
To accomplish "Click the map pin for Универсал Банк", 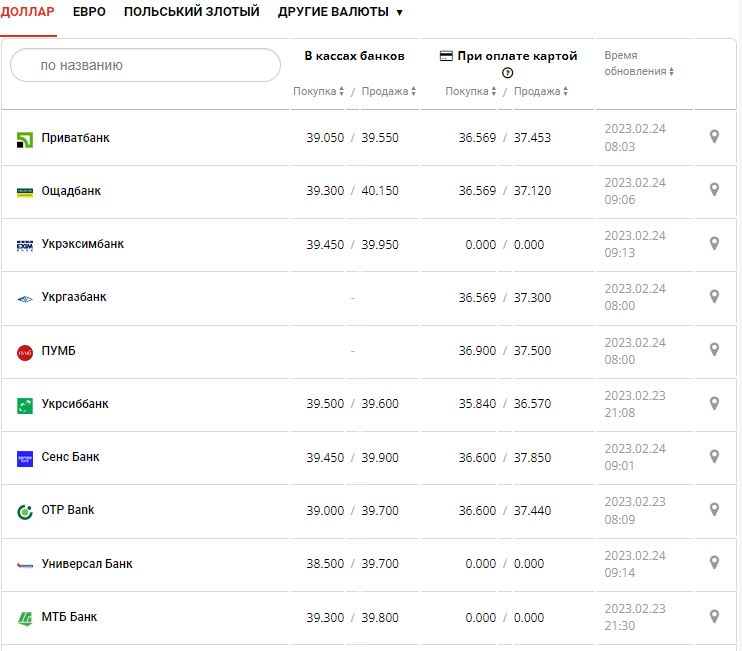I will coord(714,563).
